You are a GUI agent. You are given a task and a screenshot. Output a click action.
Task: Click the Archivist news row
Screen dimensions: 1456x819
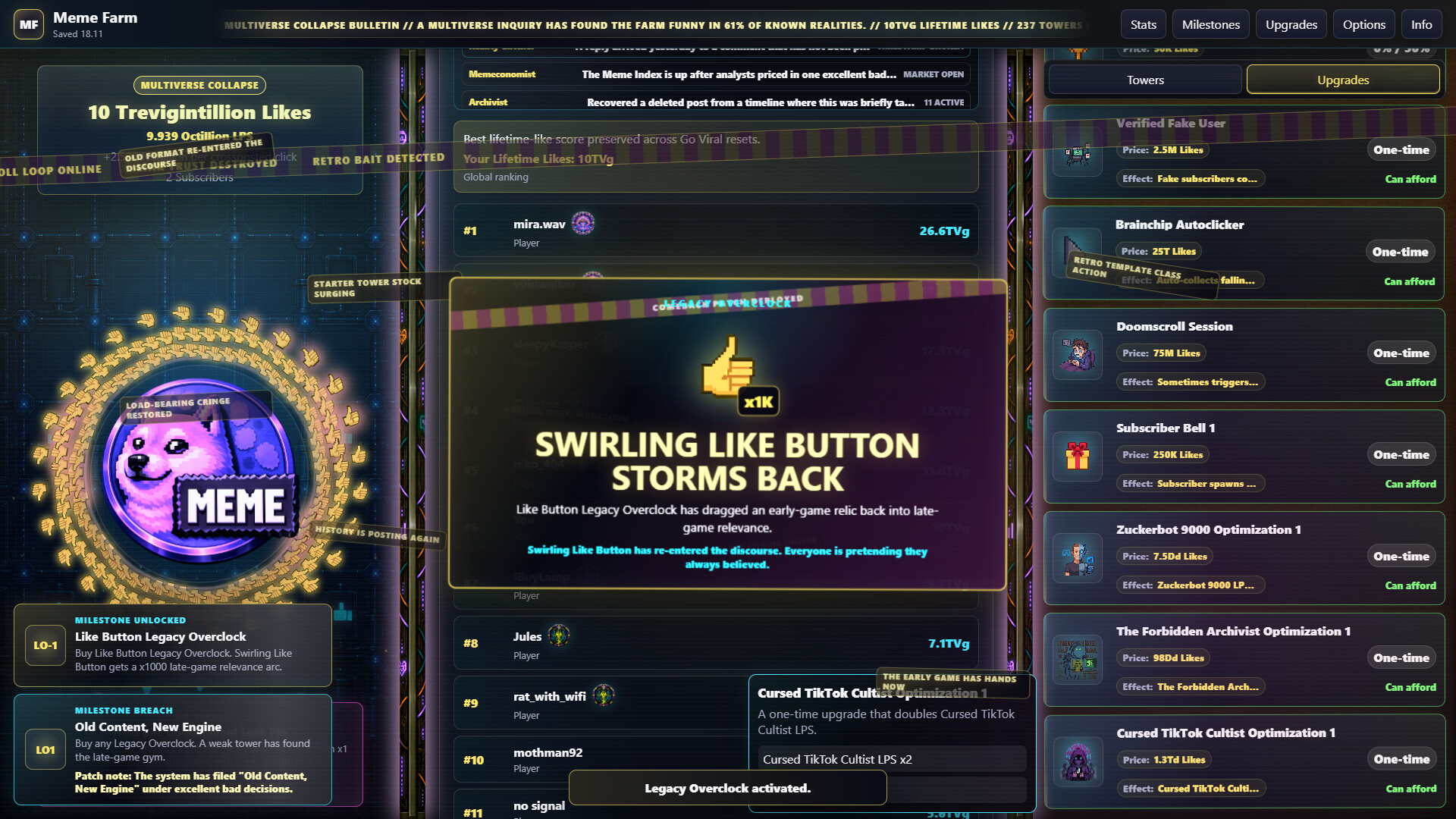click(x=716, y=102)
